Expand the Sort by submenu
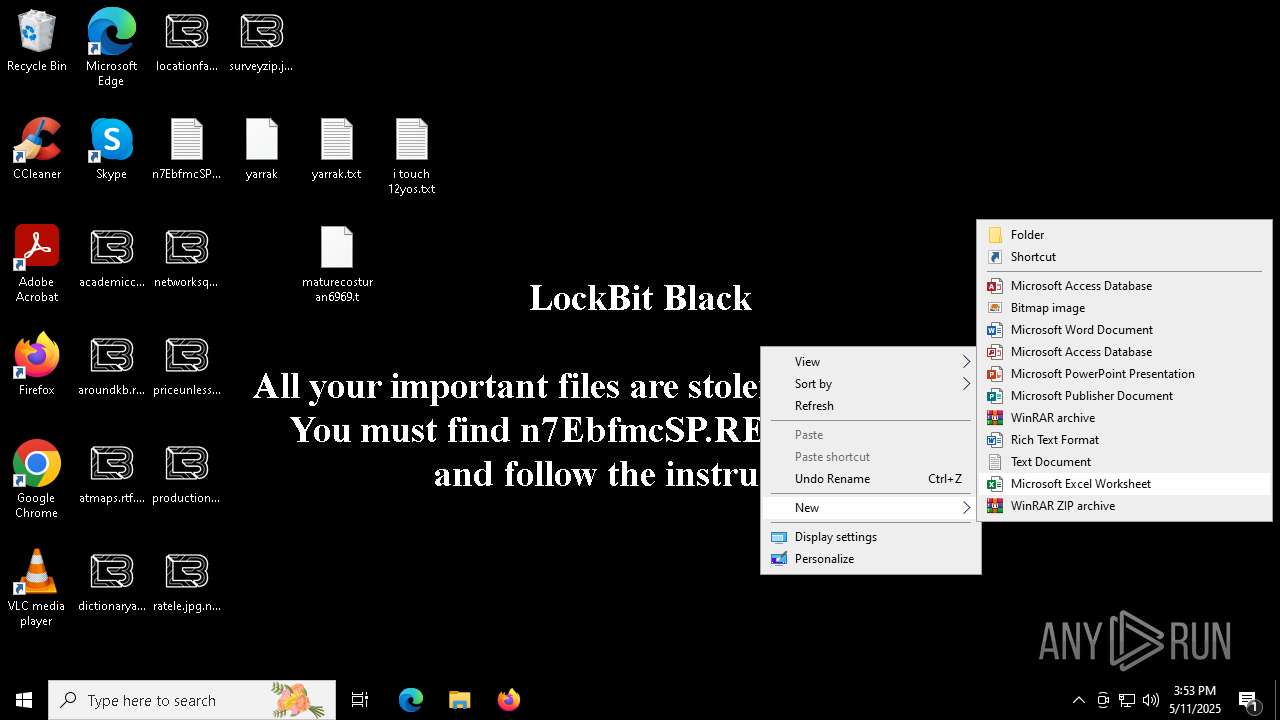Viewport: 1280px width, 720px height. click(x=871, y=384)
